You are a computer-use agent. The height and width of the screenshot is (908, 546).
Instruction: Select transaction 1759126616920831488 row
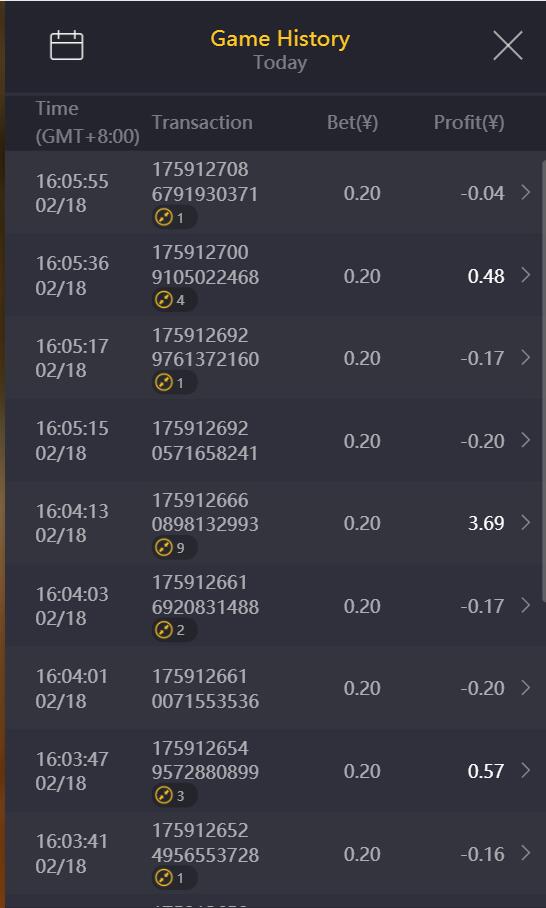pyautogui.click(x=273, y=606)
